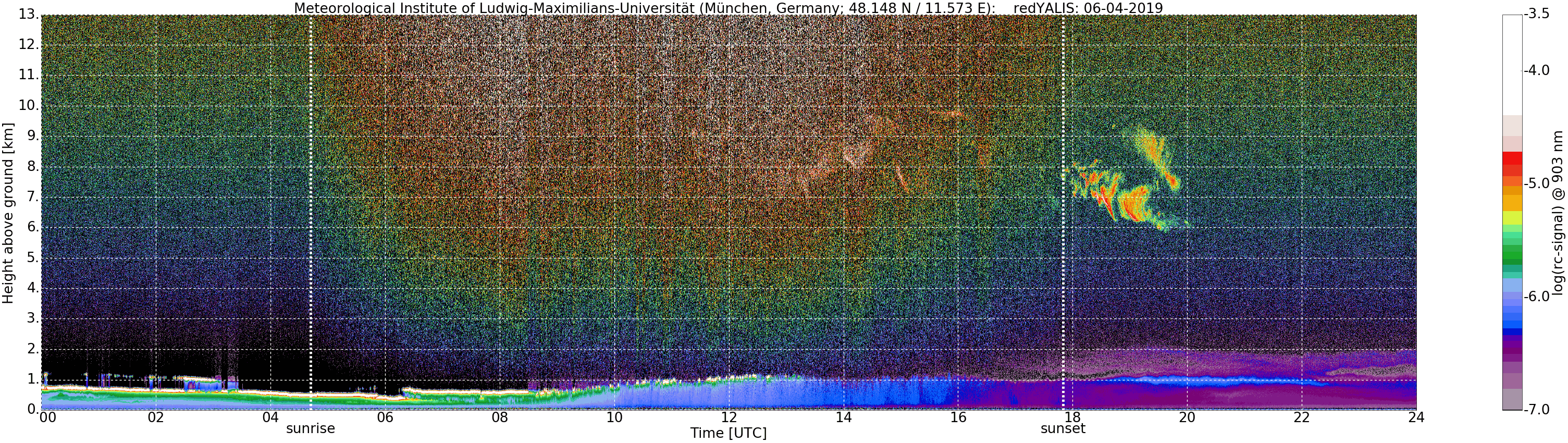Screen dimensions: 1568x443
Task: Click the height-axis tick label '5.'
Action: (33, 257)
